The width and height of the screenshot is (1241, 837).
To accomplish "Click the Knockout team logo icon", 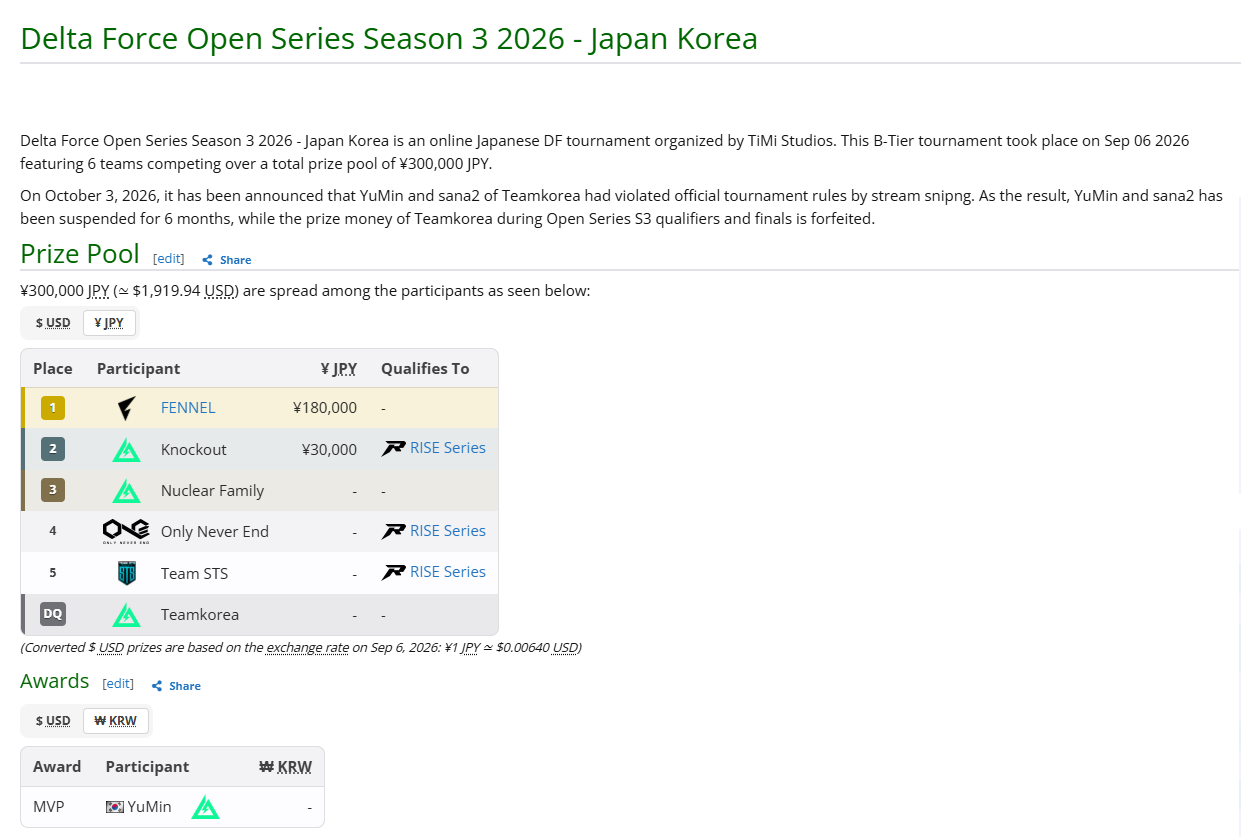I will [x=126, y=450].
